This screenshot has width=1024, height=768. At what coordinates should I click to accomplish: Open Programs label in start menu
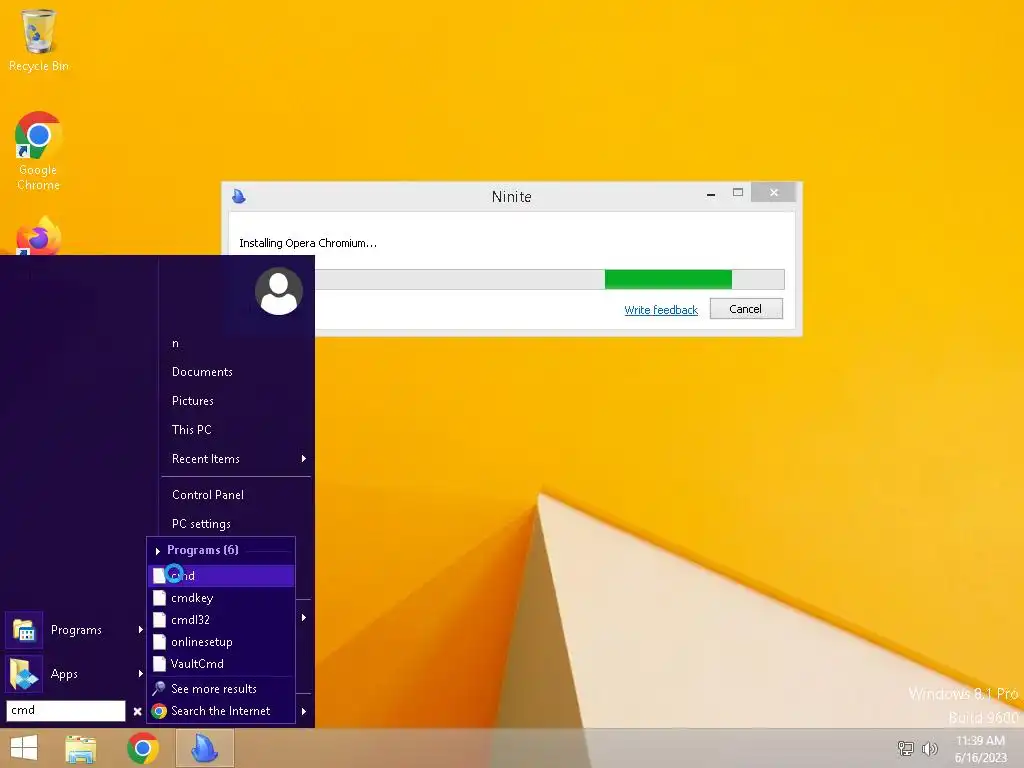click(76, 630)
